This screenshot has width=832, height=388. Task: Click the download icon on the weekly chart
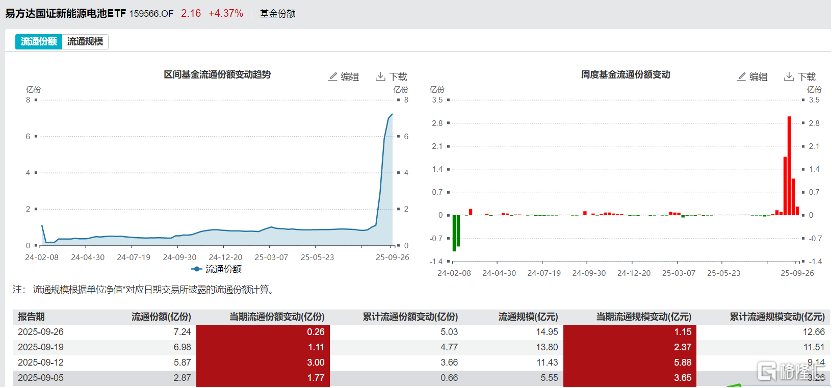(x=789, y=77)
